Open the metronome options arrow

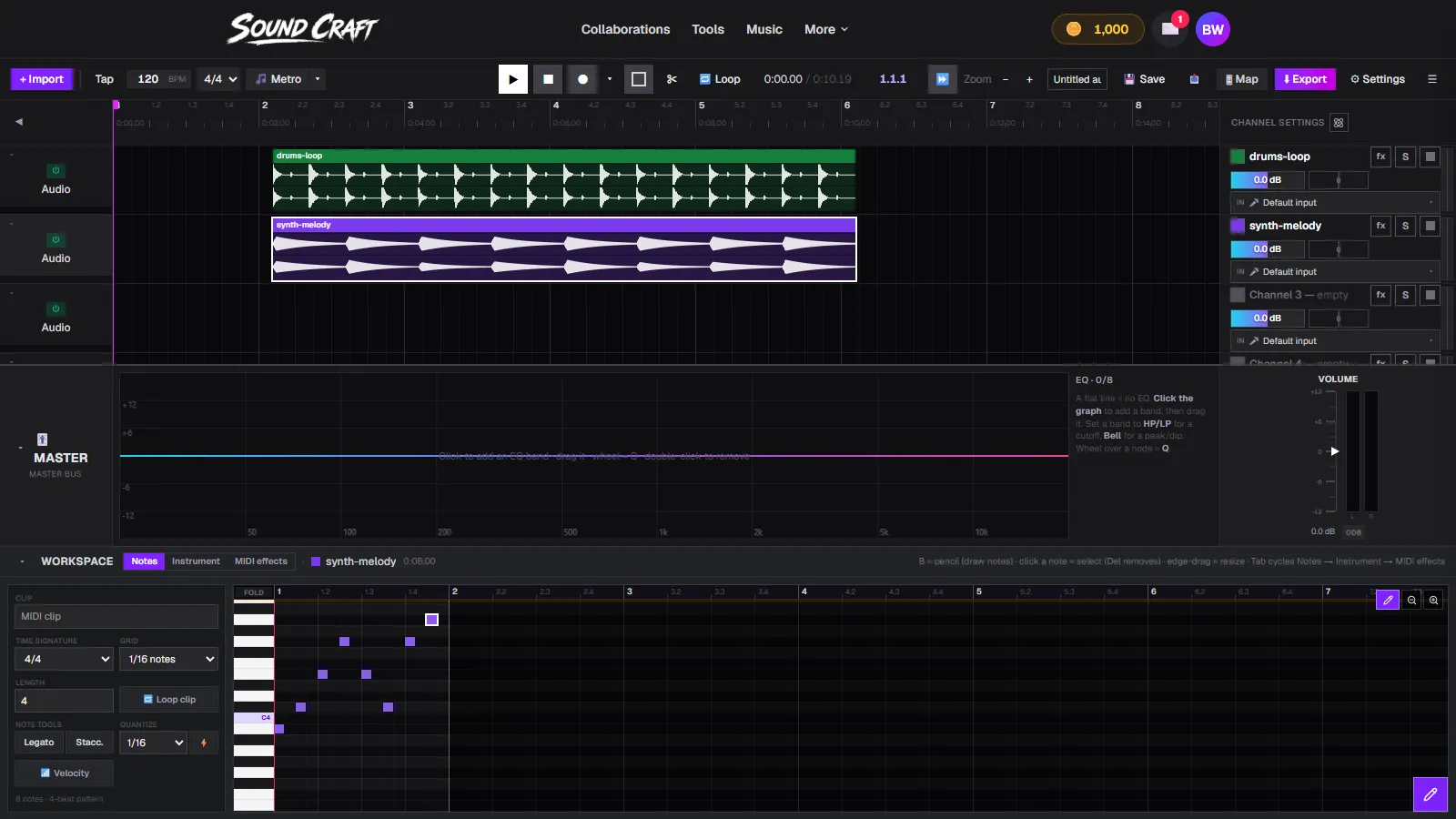click(x=318, y=79)
